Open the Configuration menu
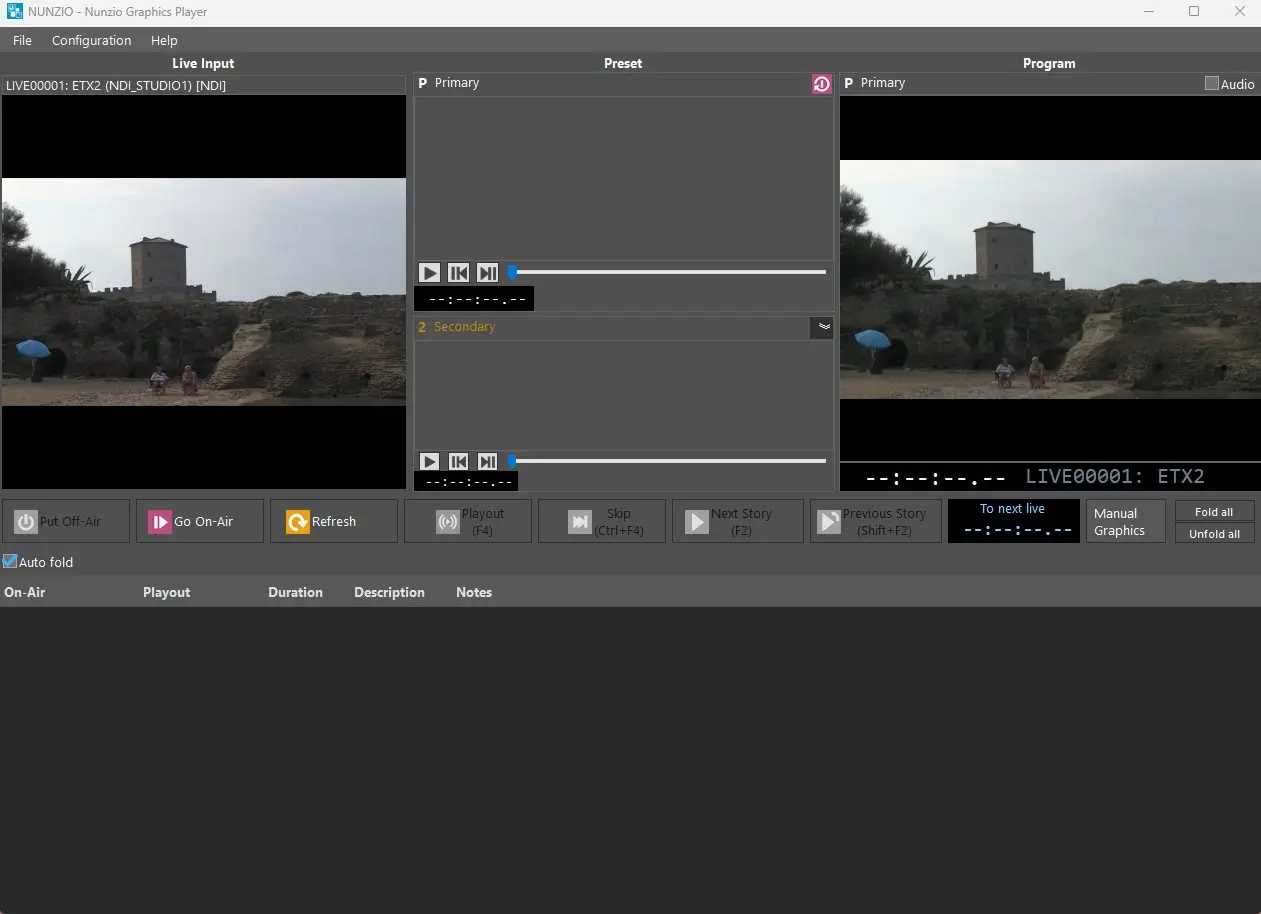This screenshot has width=1261, height=914. (x=91, y=40)
